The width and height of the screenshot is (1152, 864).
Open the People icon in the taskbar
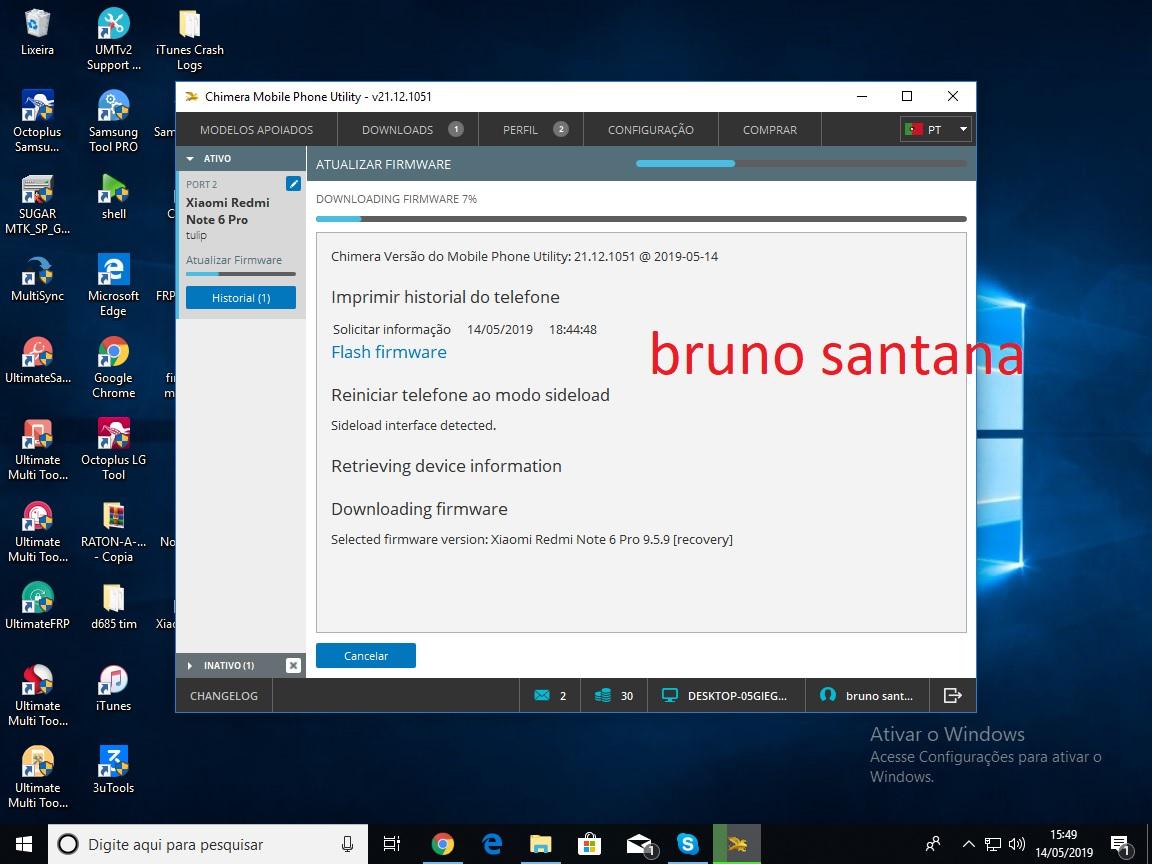click(933, 844)
